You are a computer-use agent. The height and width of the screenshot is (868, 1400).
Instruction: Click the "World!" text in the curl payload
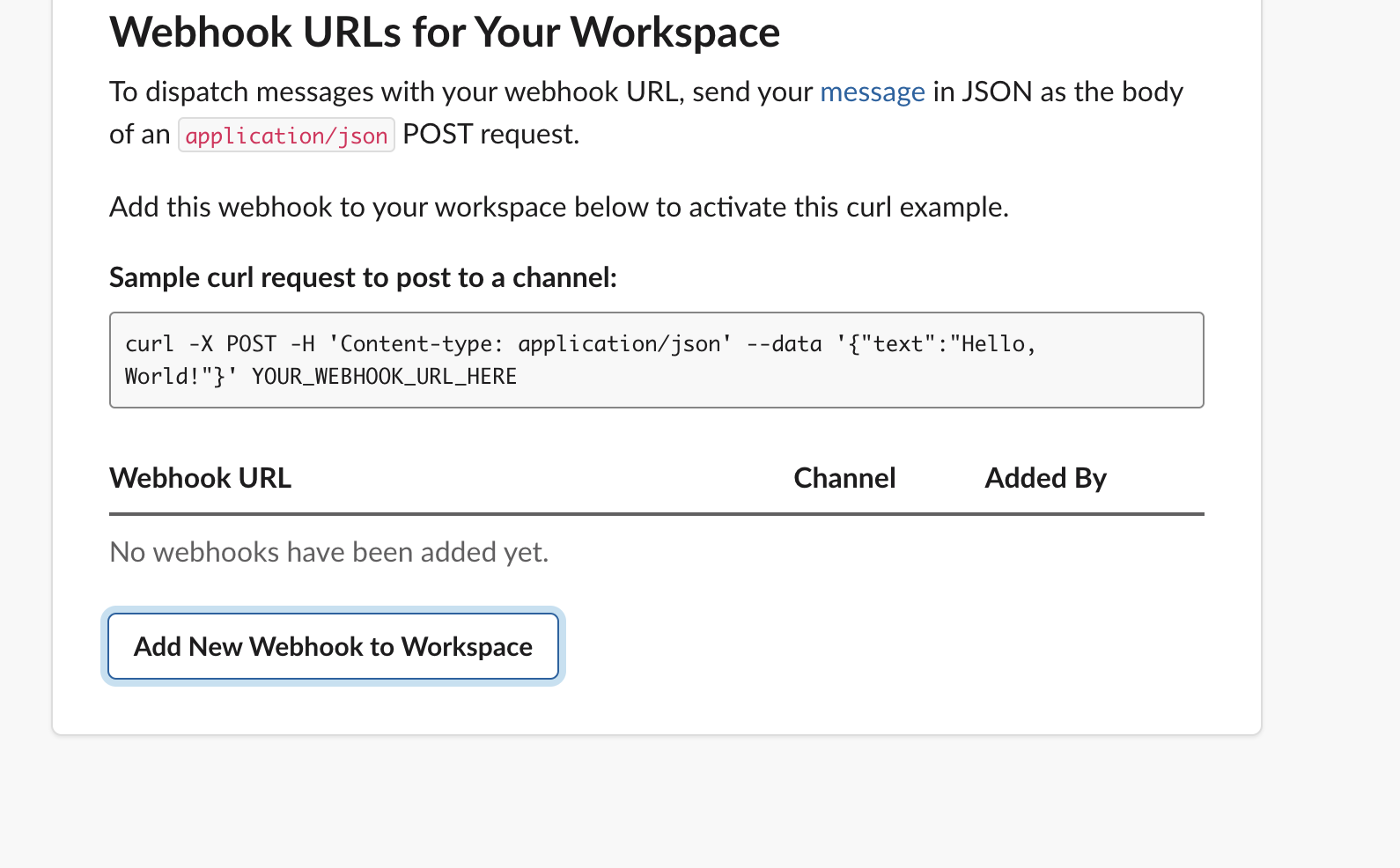click(162, 377)
